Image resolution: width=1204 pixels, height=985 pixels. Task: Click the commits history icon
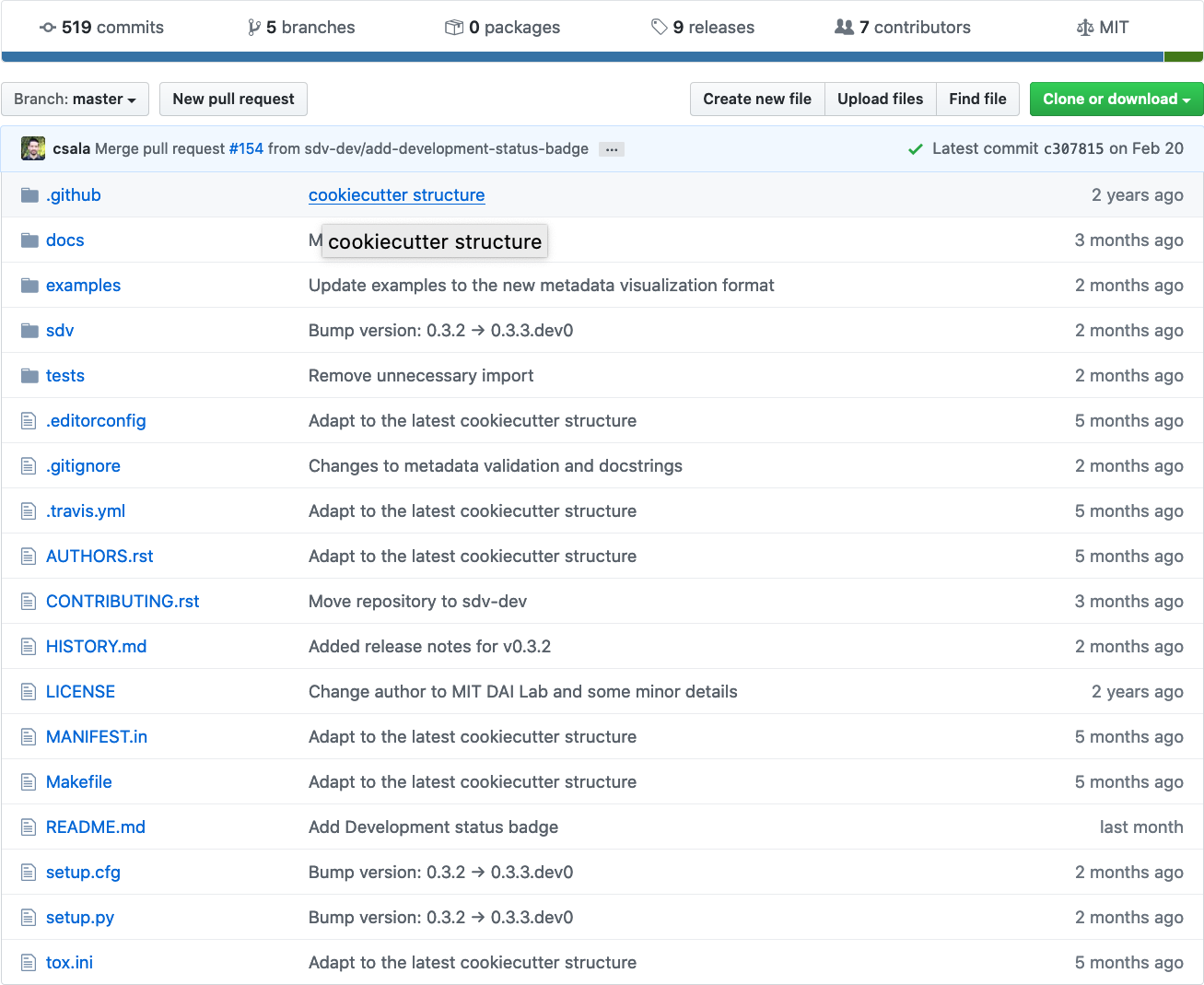[48, 28]
